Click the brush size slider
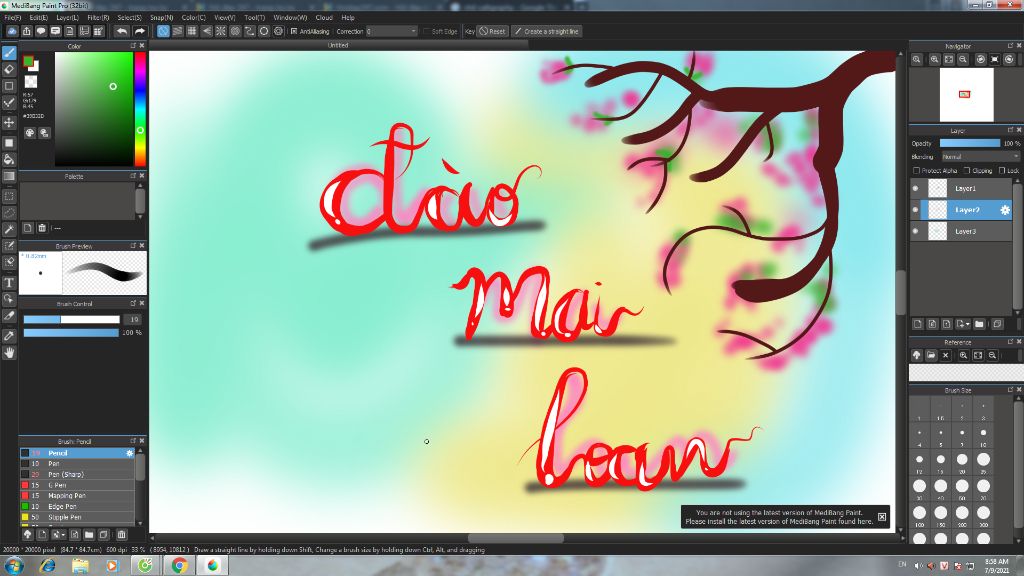 72,319
